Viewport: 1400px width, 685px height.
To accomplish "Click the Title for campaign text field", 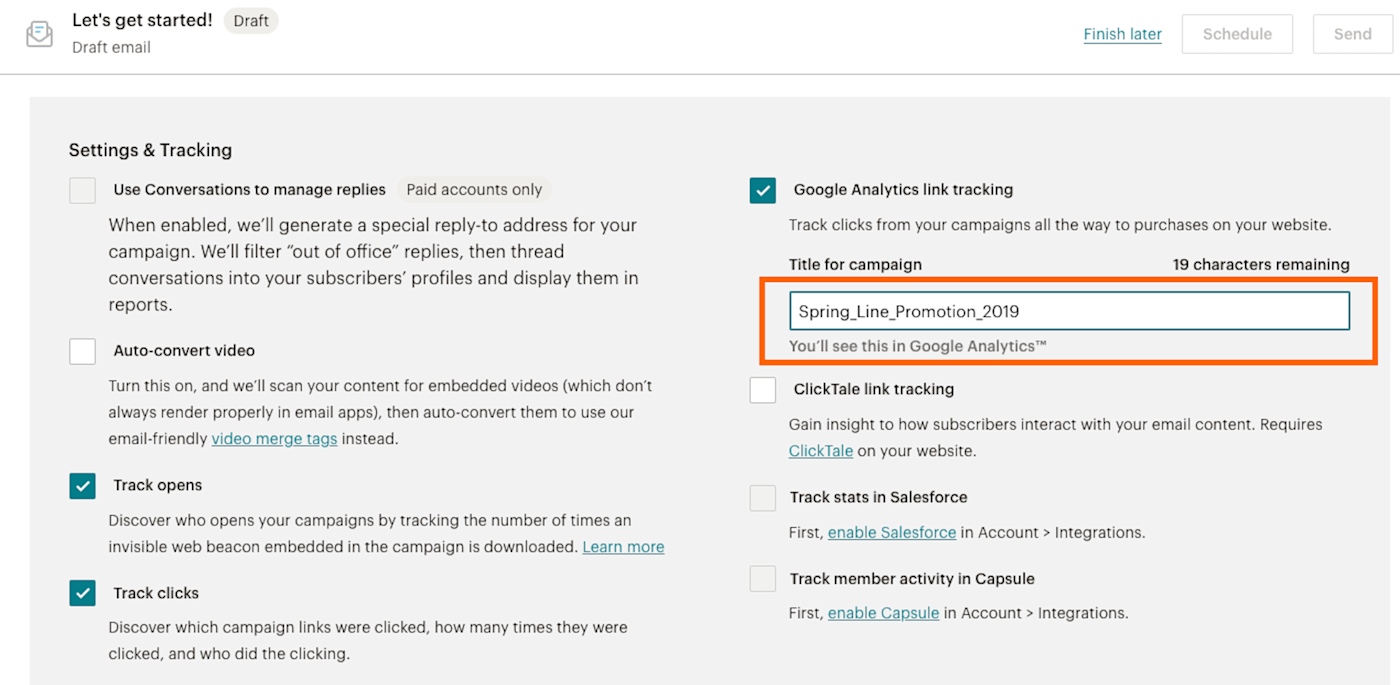I will coord(1068,311).
